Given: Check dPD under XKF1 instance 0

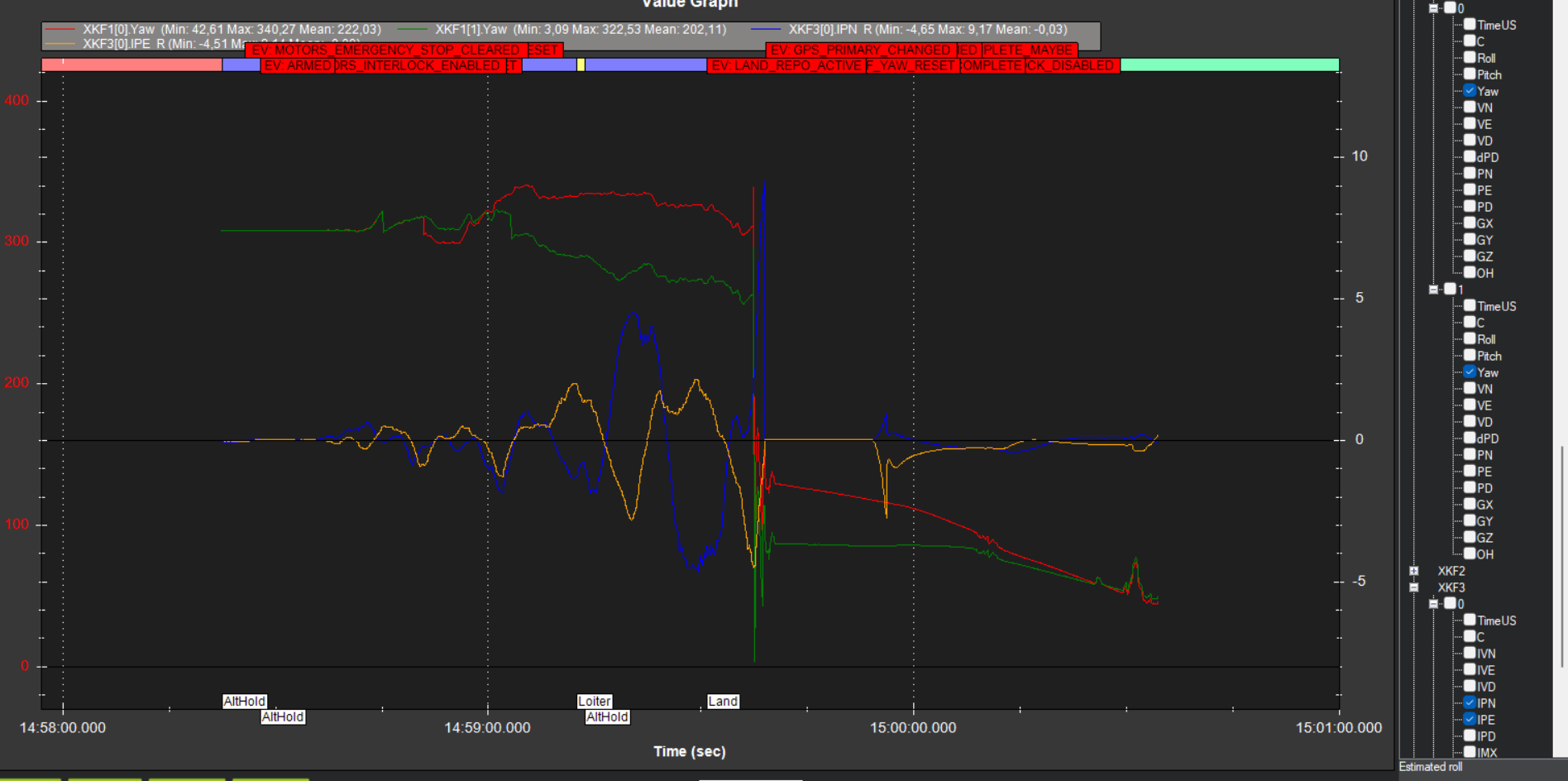Looking at the screenshot, I should pyautogui.click(x=1470, y=157).
